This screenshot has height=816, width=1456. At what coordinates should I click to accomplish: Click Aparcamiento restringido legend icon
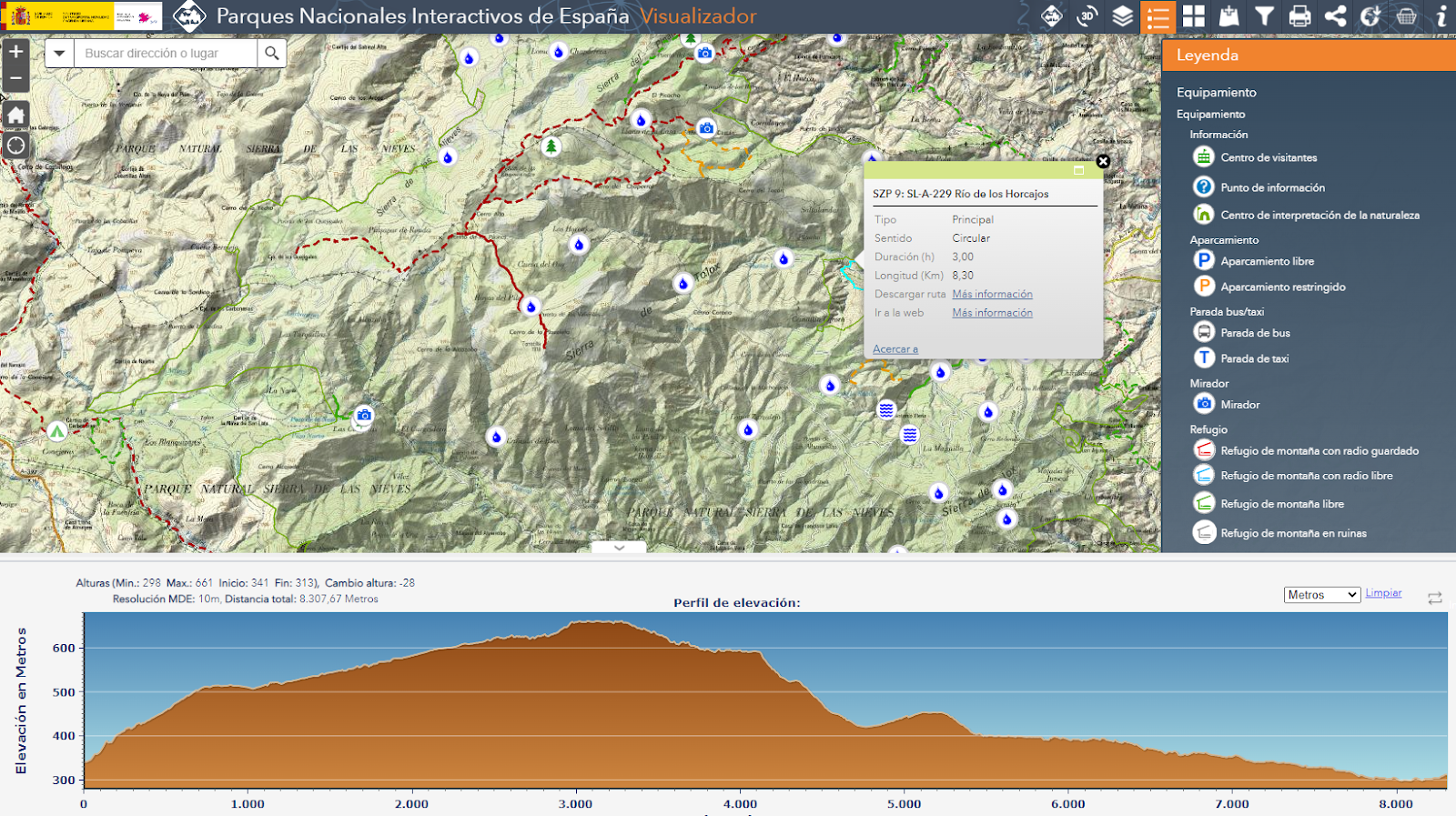tap(1204, 286)
